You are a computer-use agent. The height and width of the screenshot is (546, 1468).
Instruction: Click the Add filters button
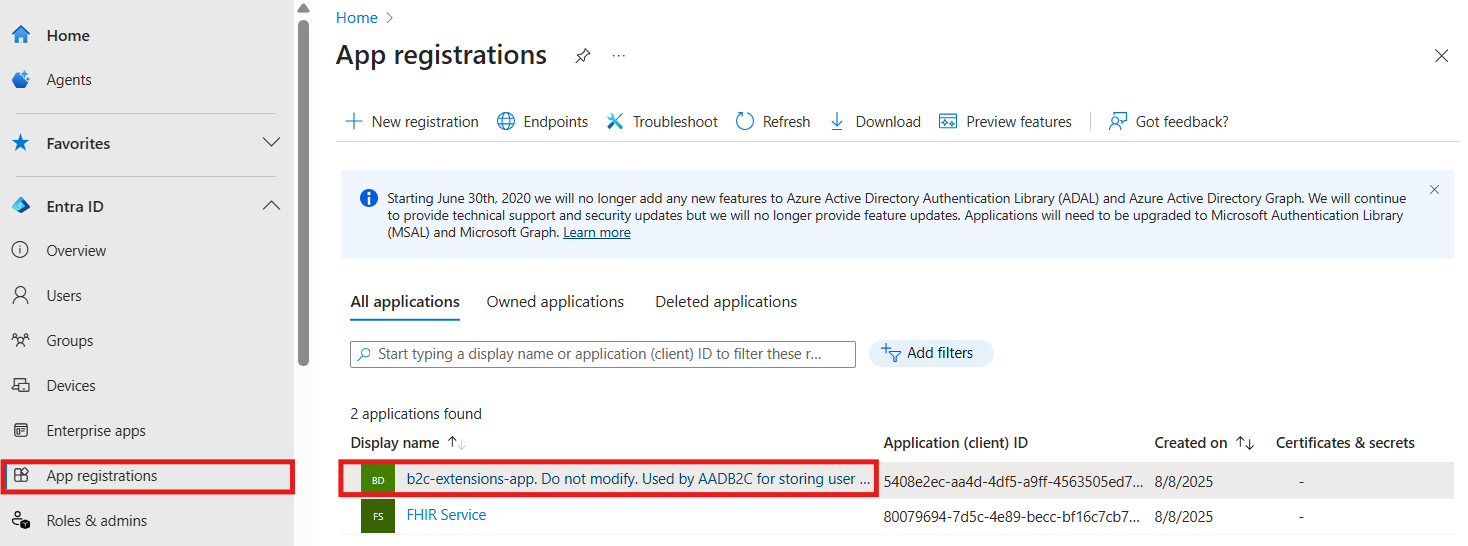931,353
